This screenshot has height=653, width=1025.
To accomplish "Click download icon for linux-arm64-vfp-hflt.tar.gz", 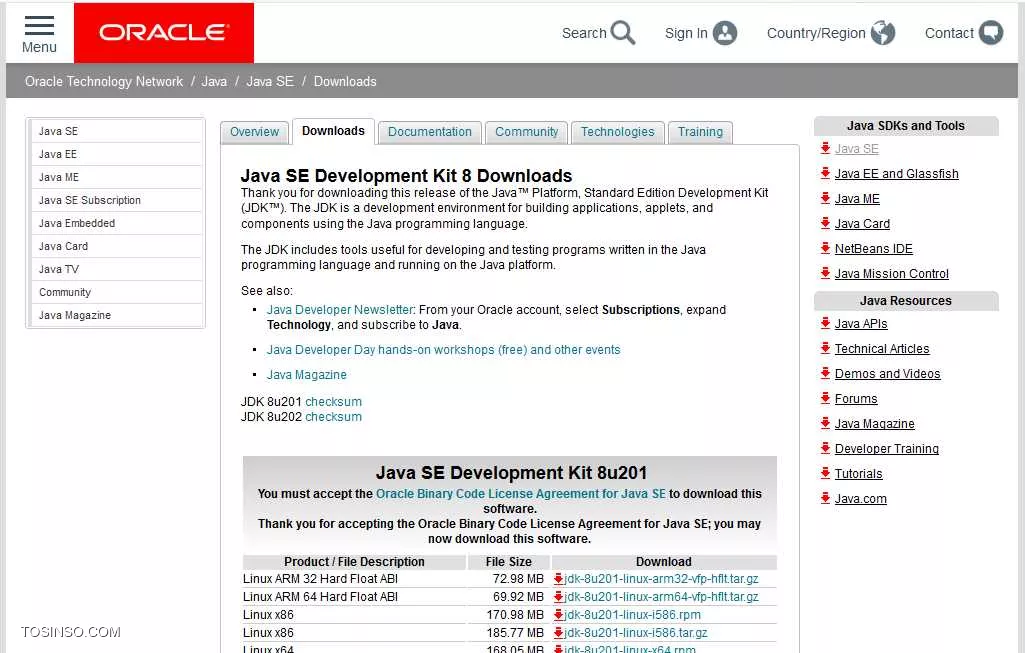I will pyautogui.click(x=558, y=597).
